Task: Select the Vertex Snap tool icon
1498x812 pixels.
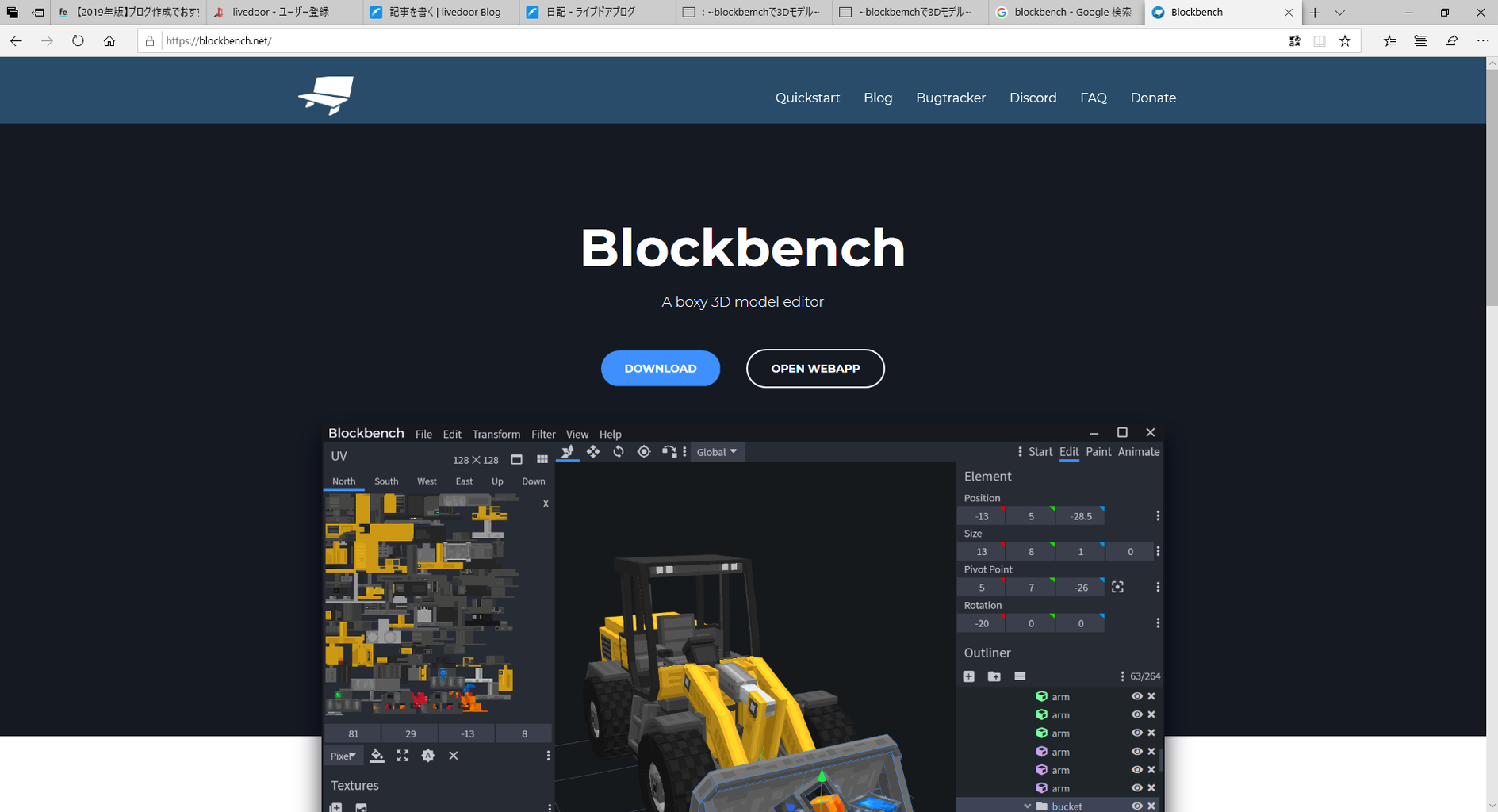Action: tap(669, 452)
